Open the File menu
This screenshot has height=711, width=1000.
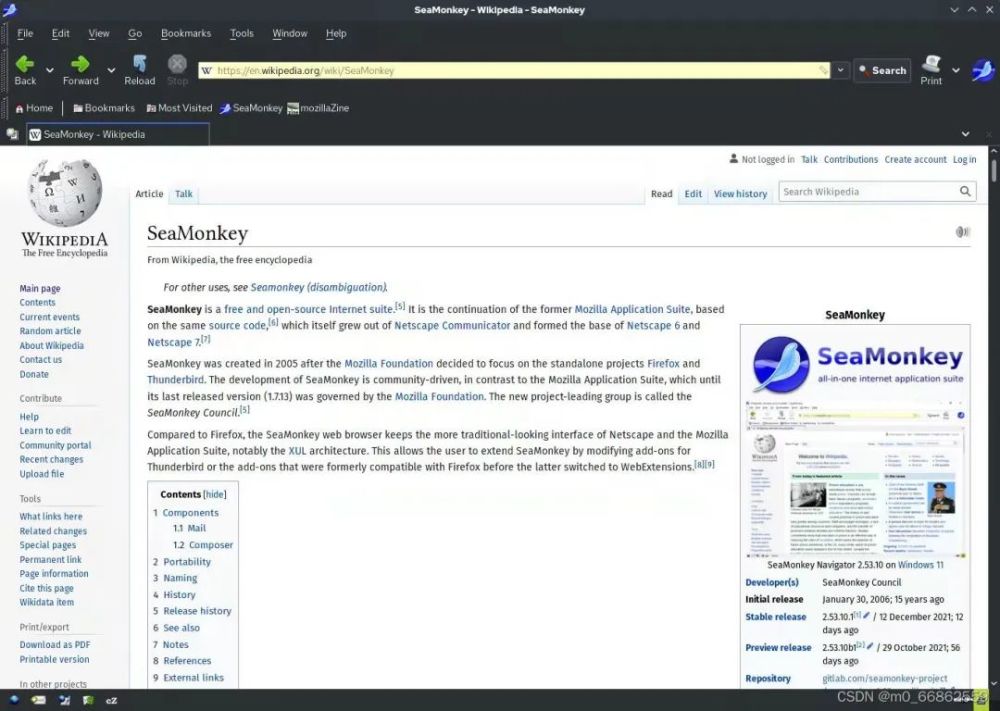click(25, 33)
